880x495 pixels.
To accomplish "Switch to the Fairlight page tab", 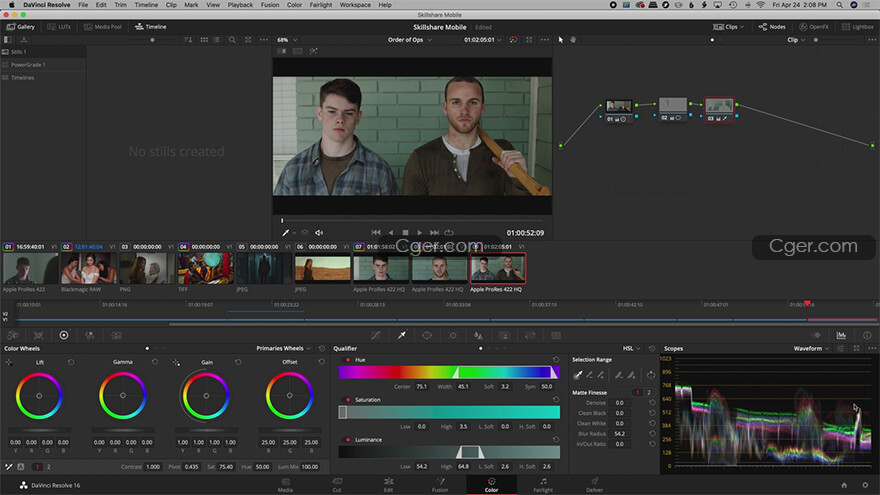I will click(543, 485).
